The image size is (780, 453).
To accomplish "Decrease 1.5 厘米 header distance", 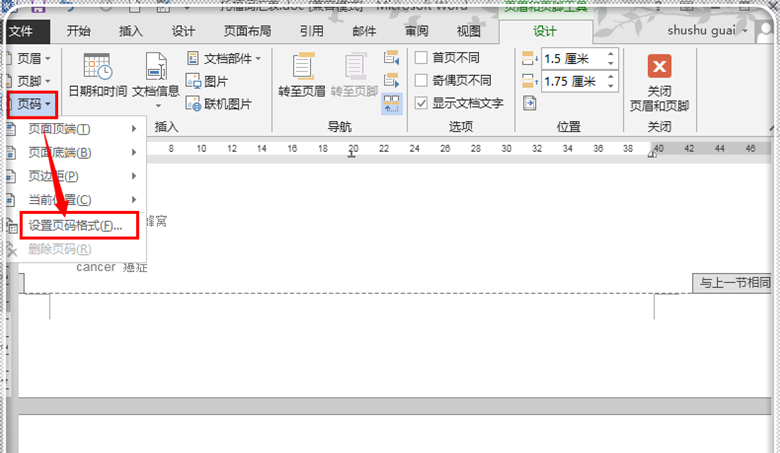I will [610, 63].
